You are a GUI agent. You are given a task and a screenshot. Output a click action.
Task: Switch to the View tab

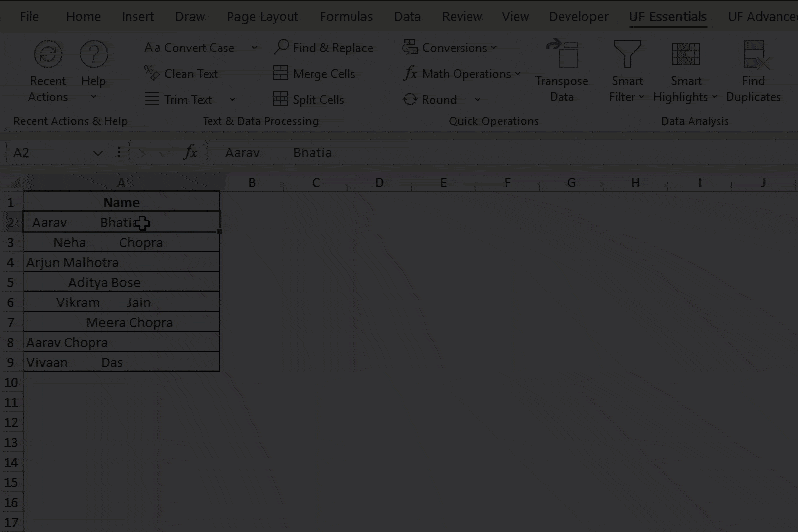(x=515, y=16)
